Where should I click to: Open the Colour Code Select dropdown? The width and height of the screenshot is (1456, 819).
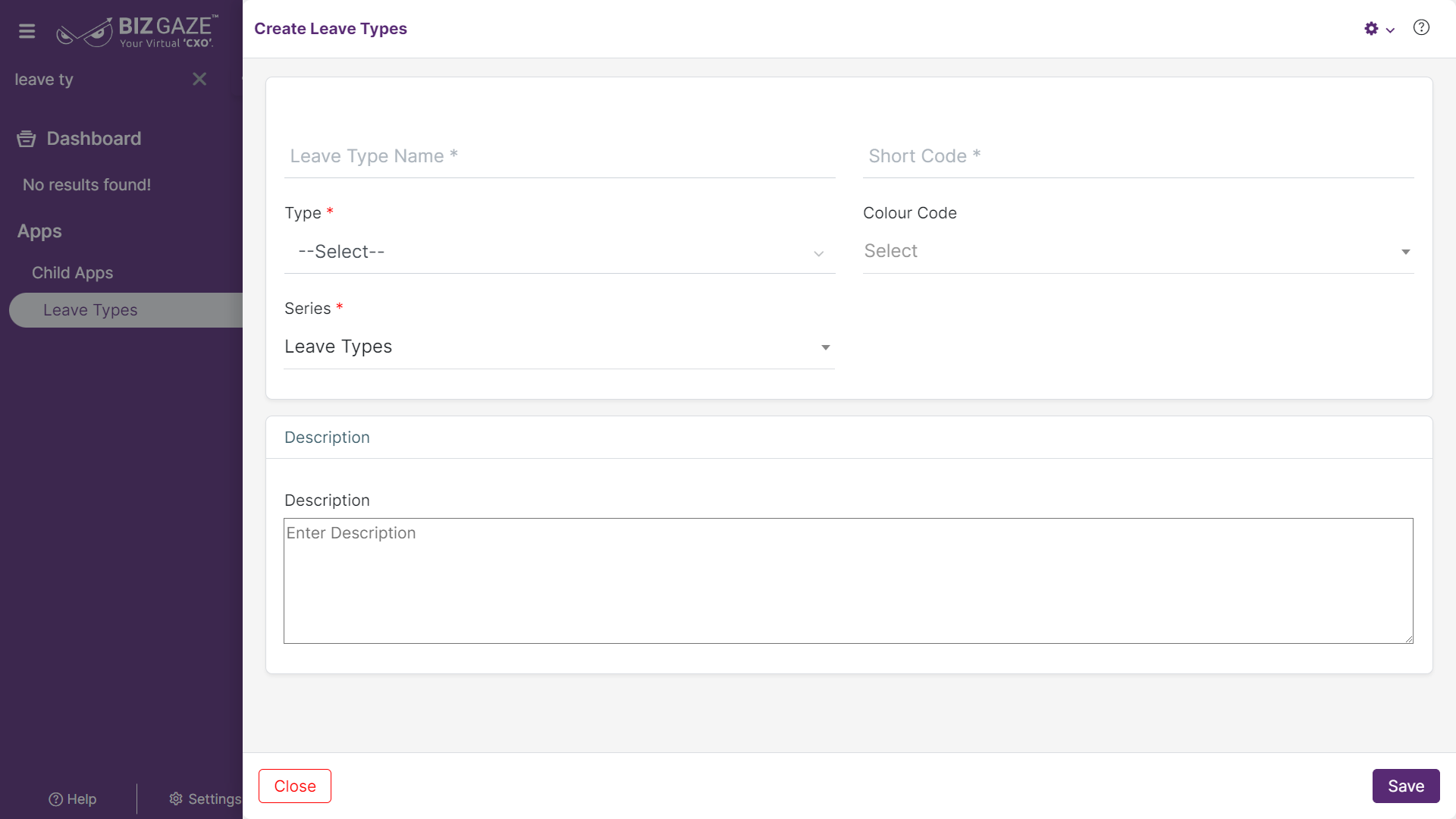click(1138, 252)
